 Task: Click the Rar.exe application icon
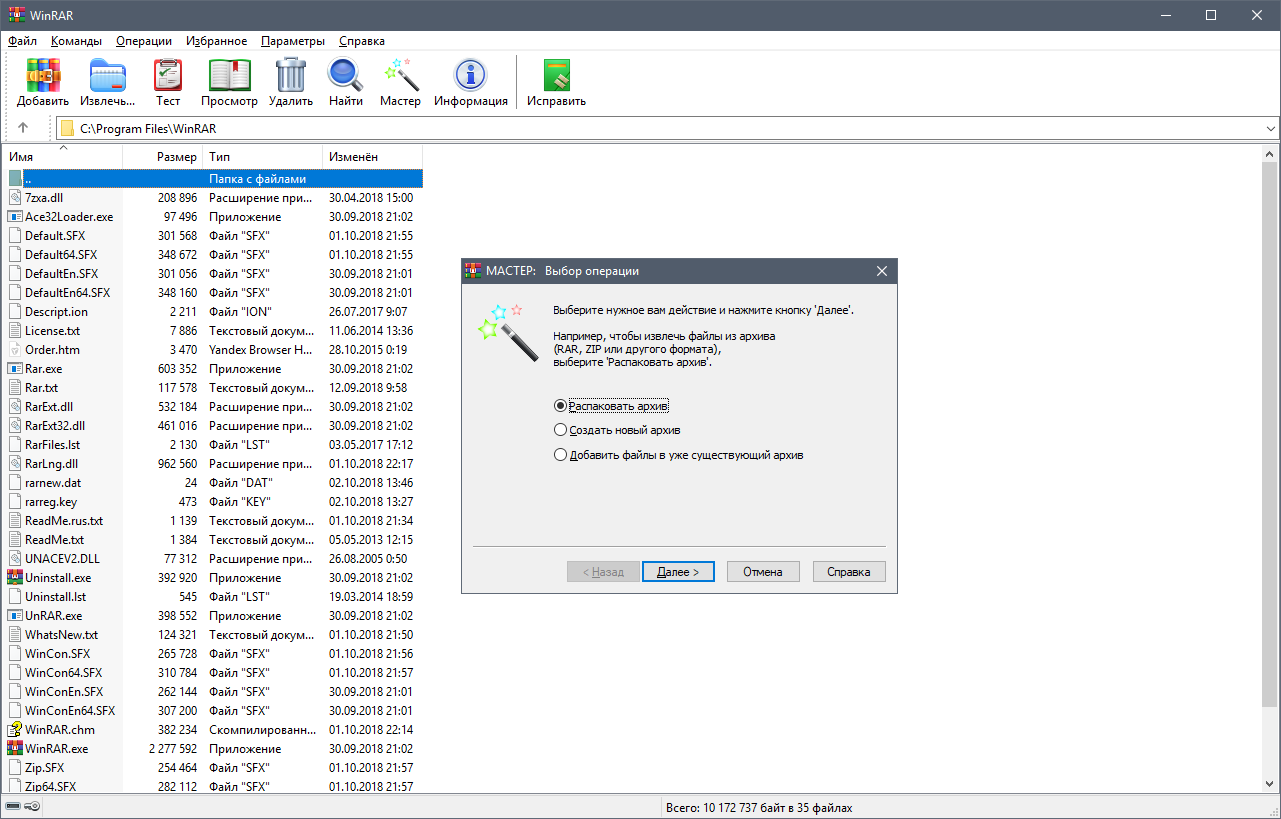click(15, 368)
